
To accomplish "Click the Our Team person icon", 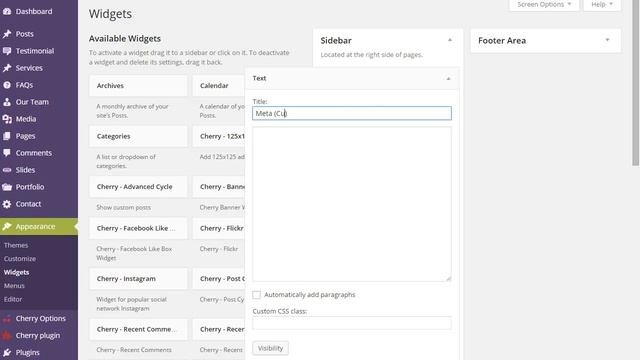I will point(7,102).
